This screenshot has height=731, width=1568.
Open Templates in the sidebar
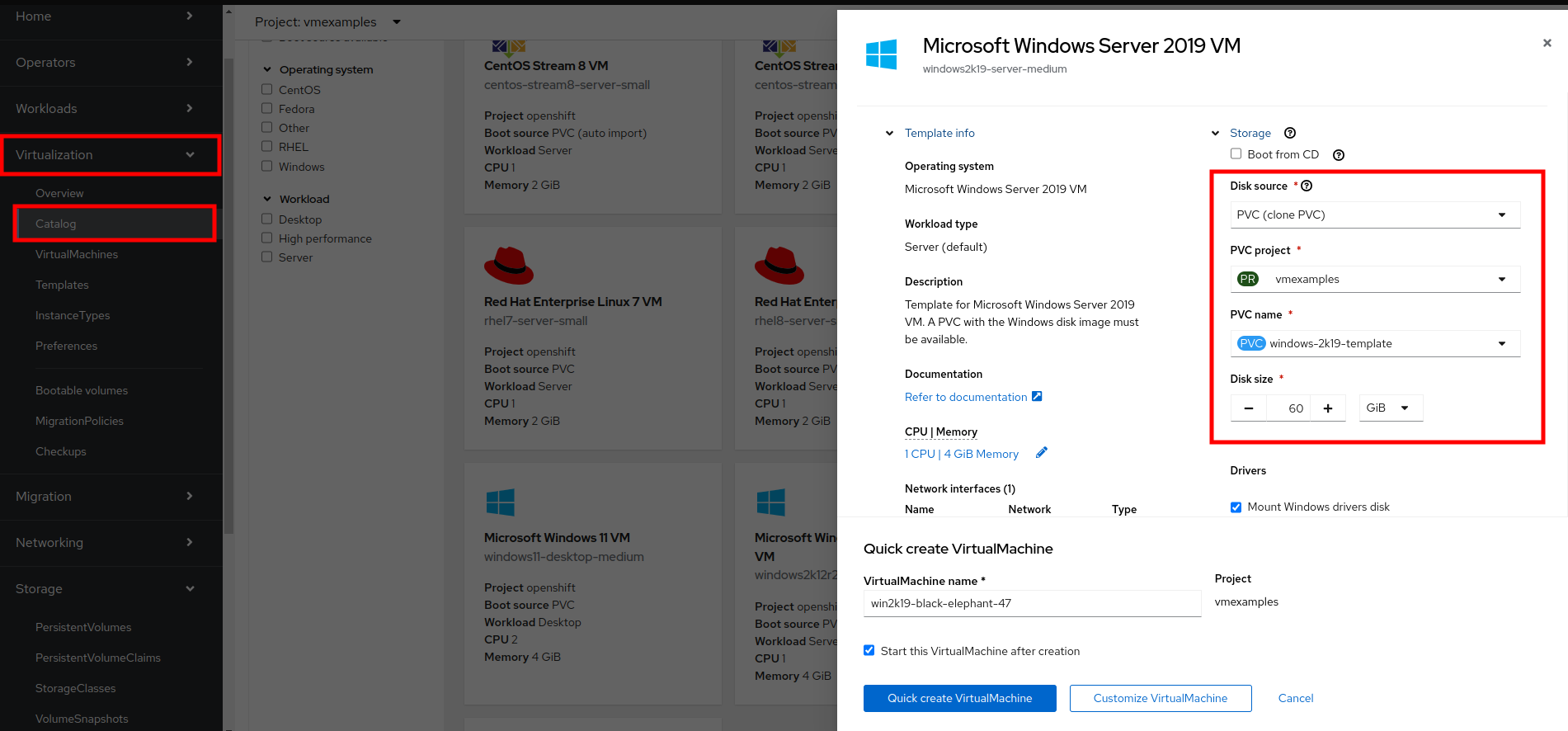click(x=62, y=285)
